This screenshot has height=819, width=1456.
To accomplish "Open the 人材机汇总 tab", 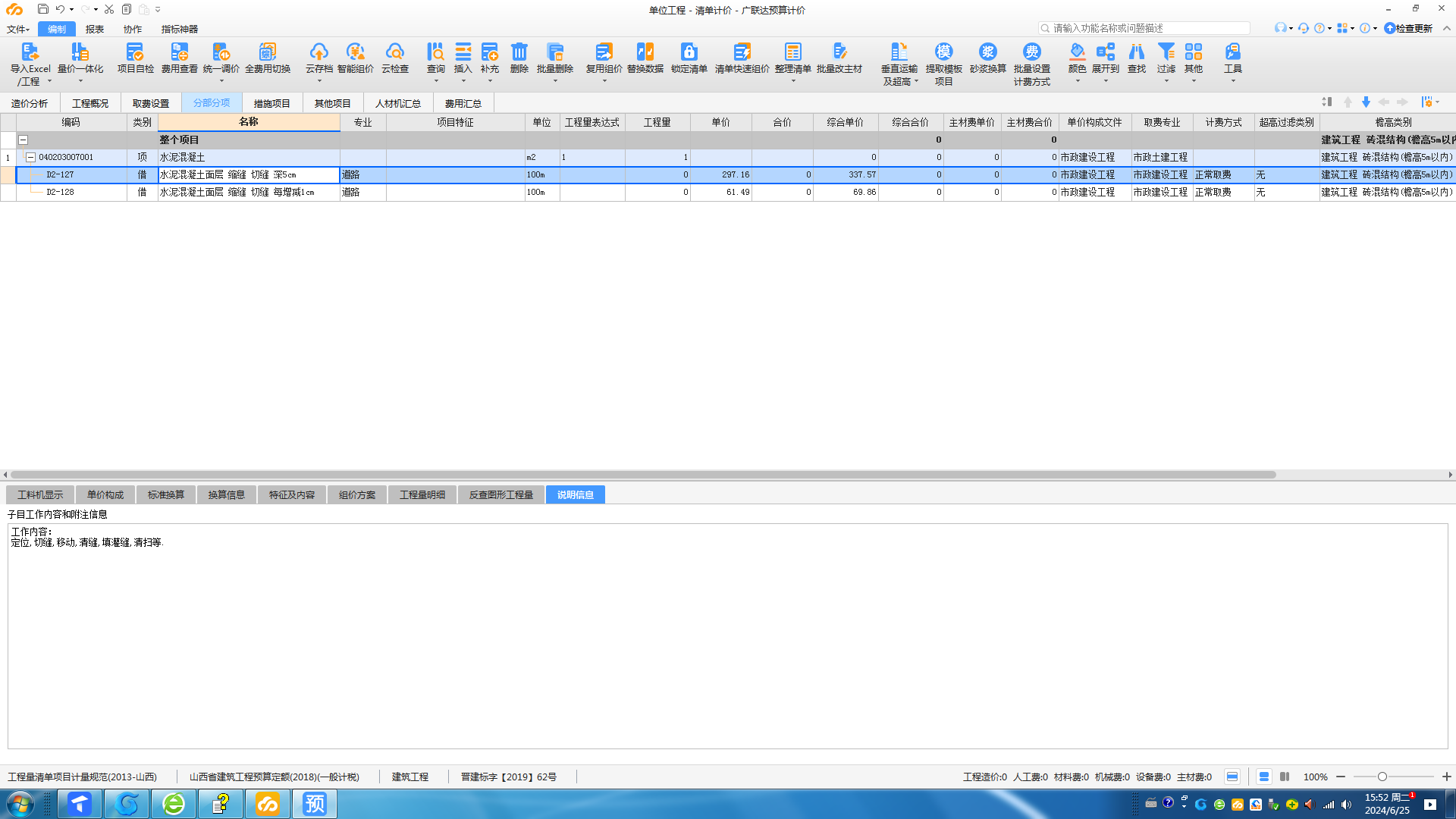I will [x=397, y=103].
